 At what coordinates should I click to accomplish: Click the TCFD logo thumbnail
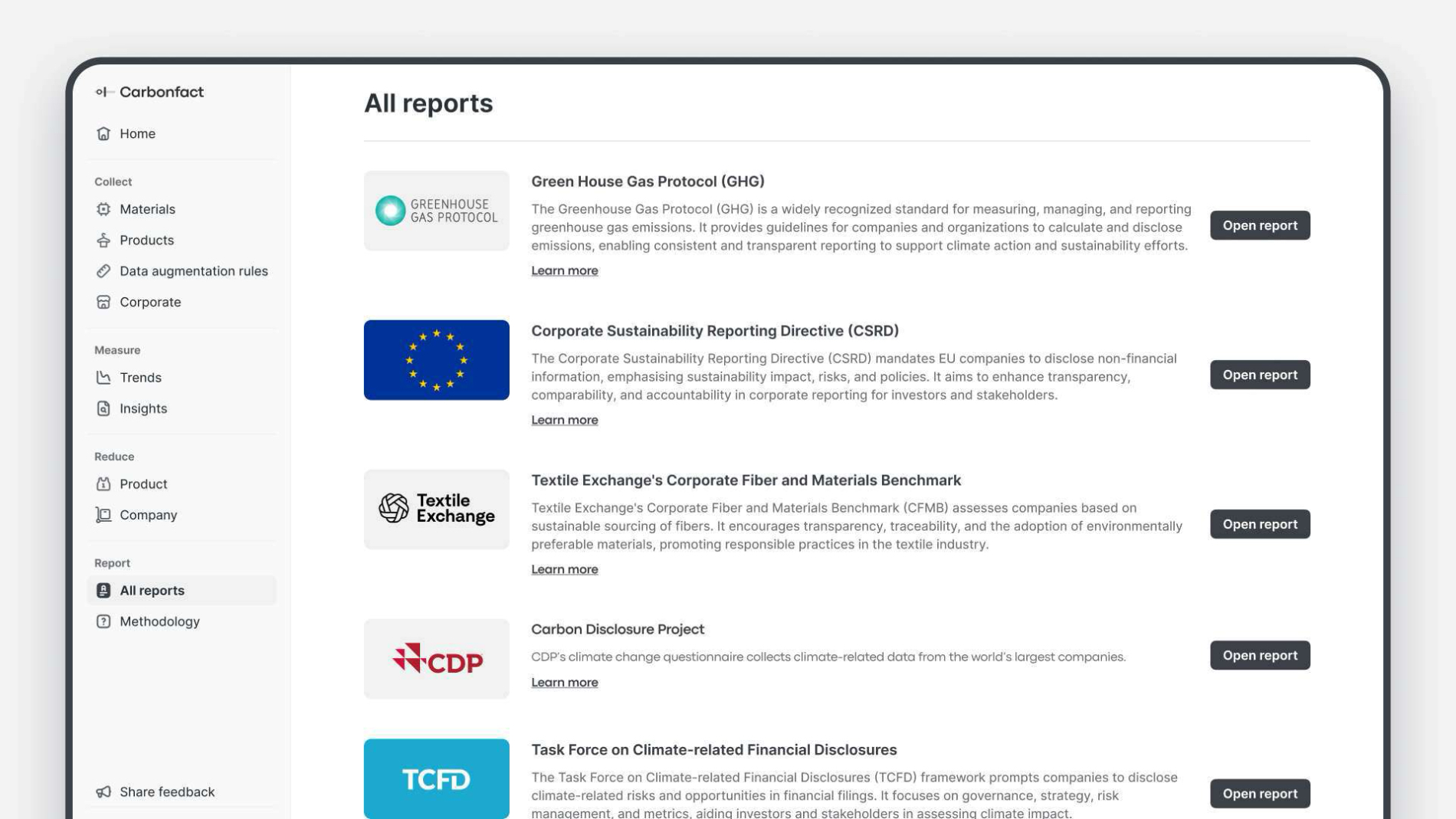[x=437, y=778]
